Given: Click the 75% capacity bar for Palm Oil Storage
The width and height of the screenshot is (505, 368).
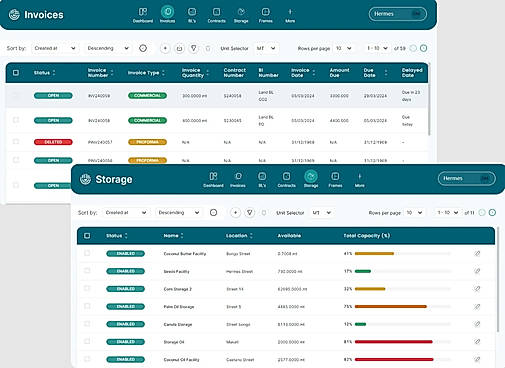Looking at the screenshot, I should [x=402, y=307].
